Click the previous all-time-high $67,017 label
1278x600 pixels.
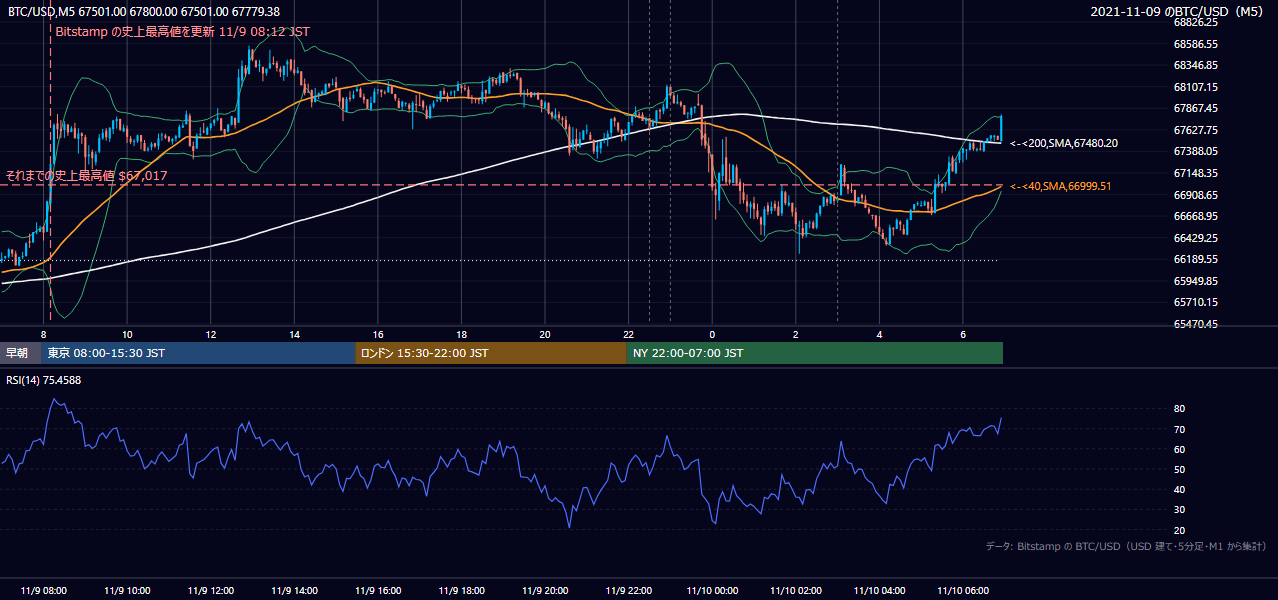tap(86, 175)
